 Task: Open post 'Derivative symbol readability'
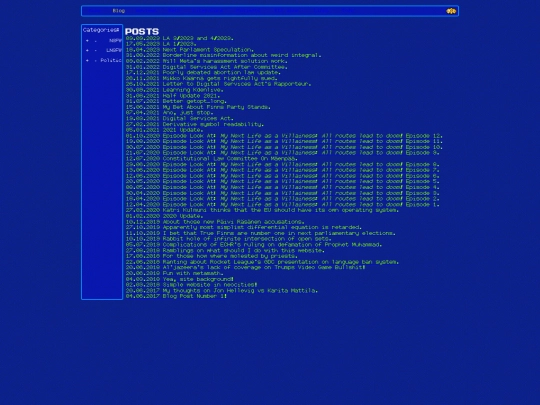tap(213, 124)
